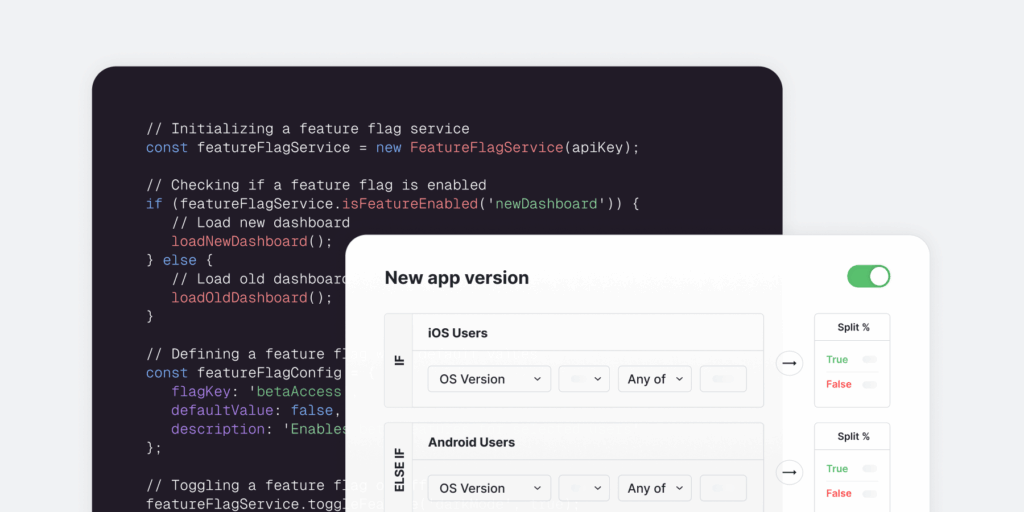This screenshot has width=1024, height=512.
Task: Open the blank operator dropdown in iOS Users rule
Action: (584, 379)
